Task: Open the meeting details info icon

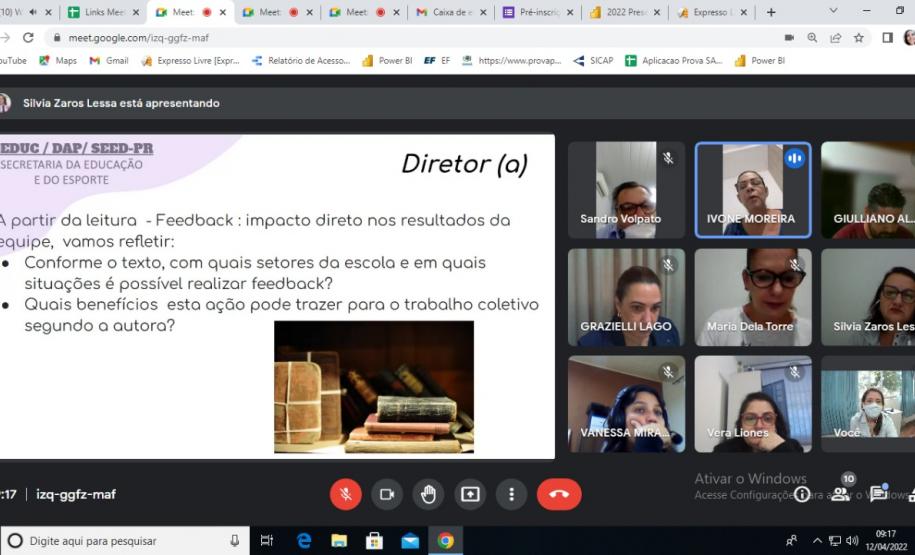Action: click(x=802, y=494)
